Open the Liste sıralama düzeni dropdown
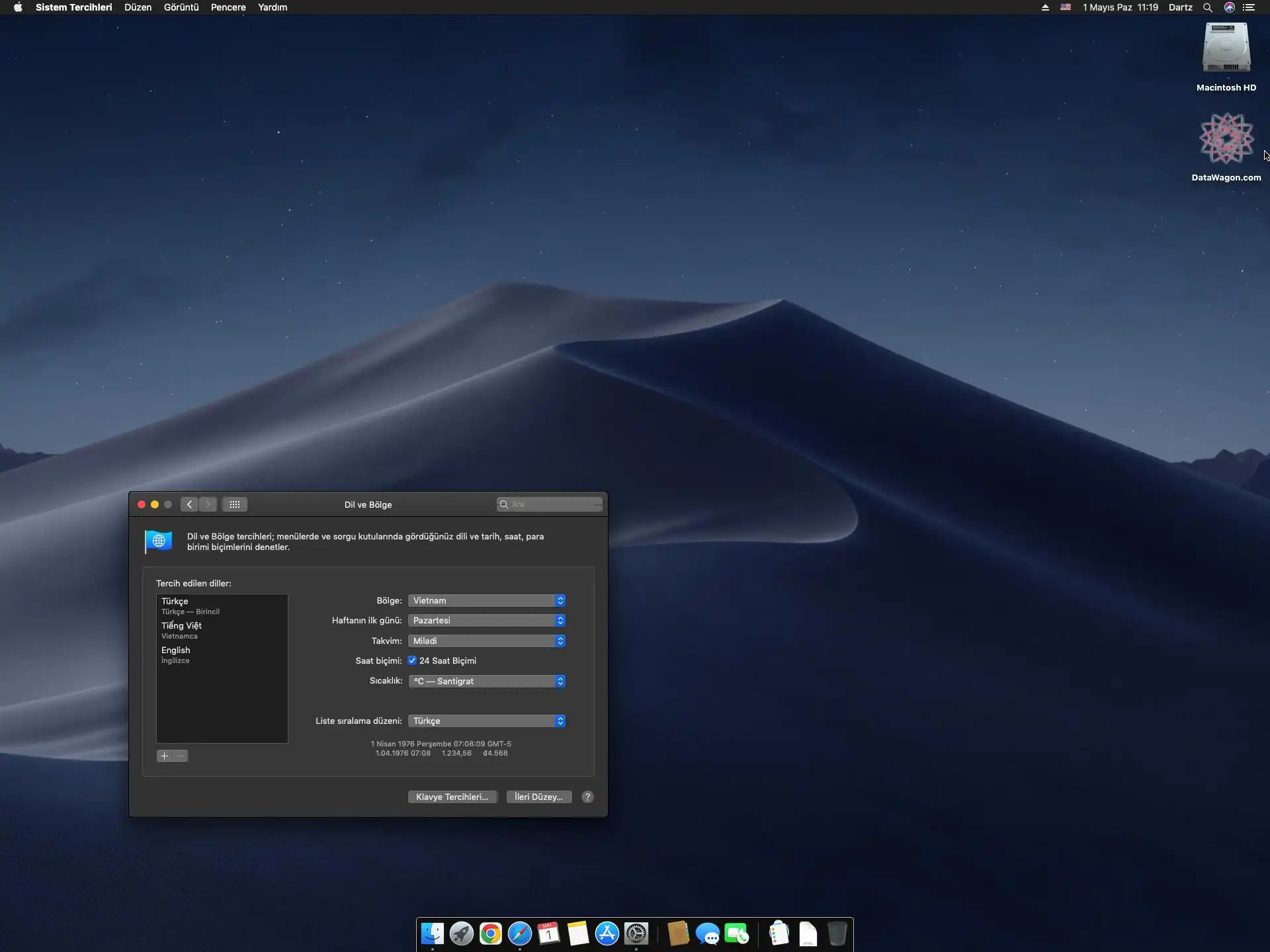The image size is (1270, 952). tap(487, 721)
